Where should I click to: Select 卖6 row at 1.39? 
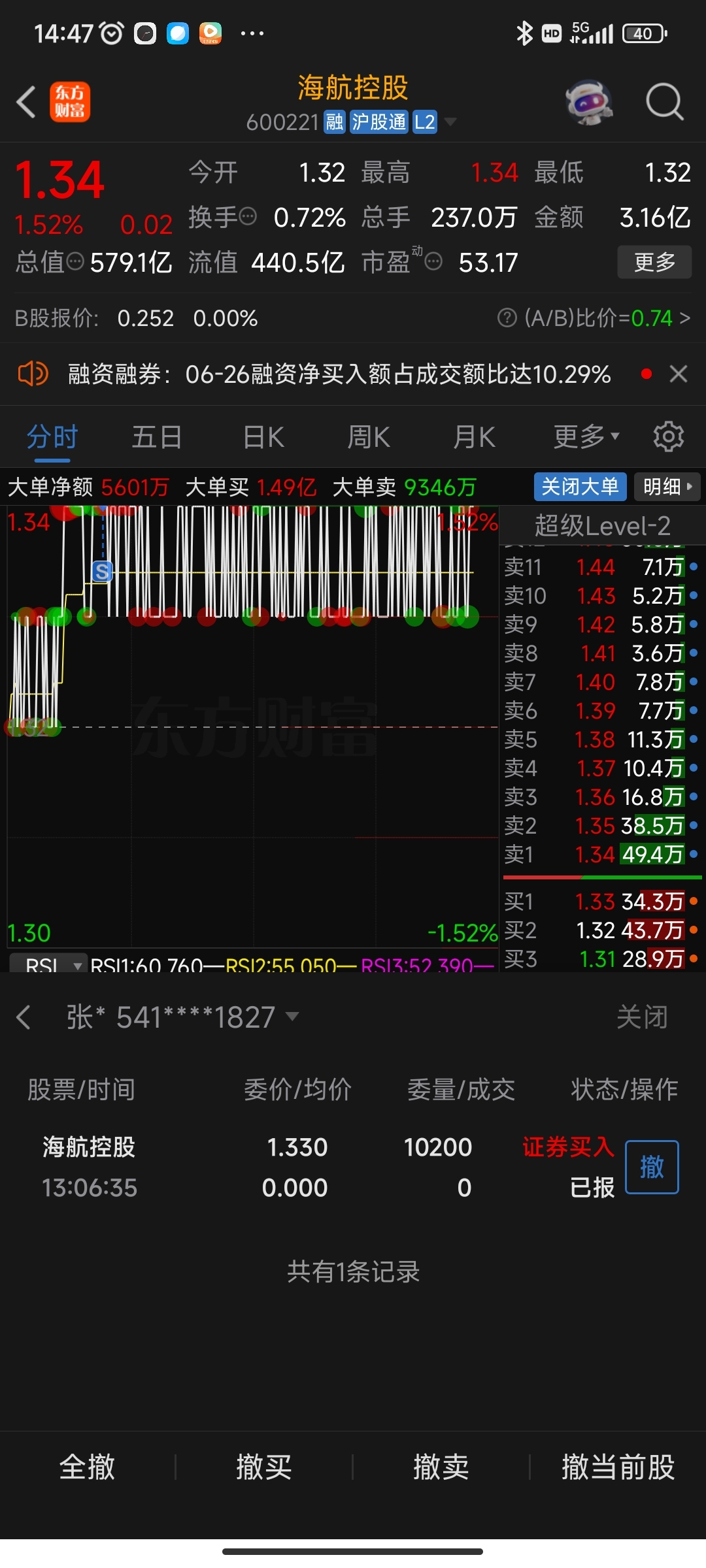600,711
